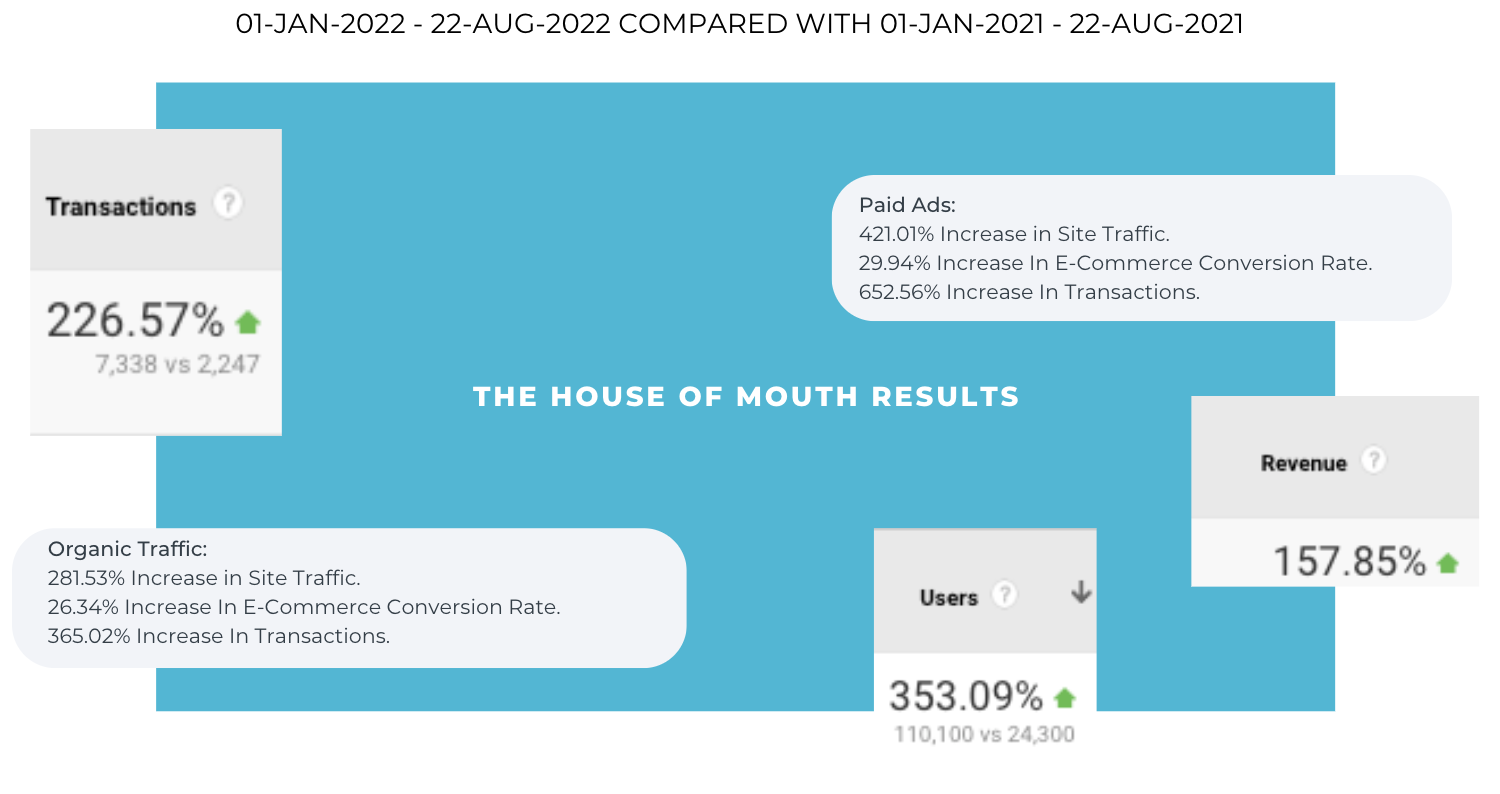The width and height of the screenshot is (1500, 794).
Task: Click the green up arrow beside 157.85%
Action: click(1447, 563)
